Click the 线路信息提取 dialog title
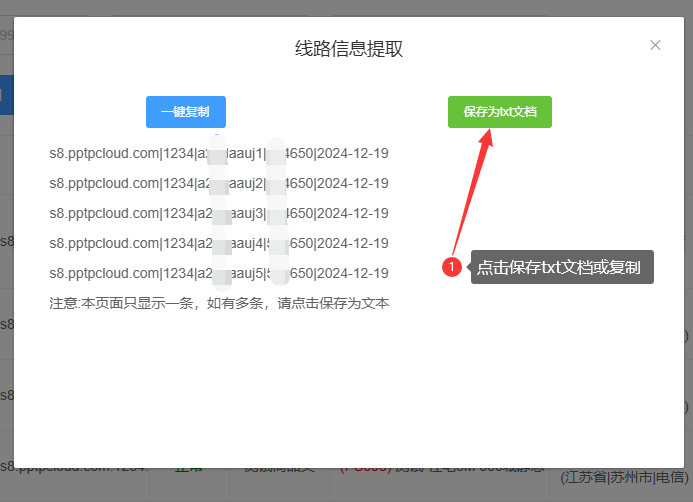693x502 pixels. pyautogui.click(x=349, y=49)
